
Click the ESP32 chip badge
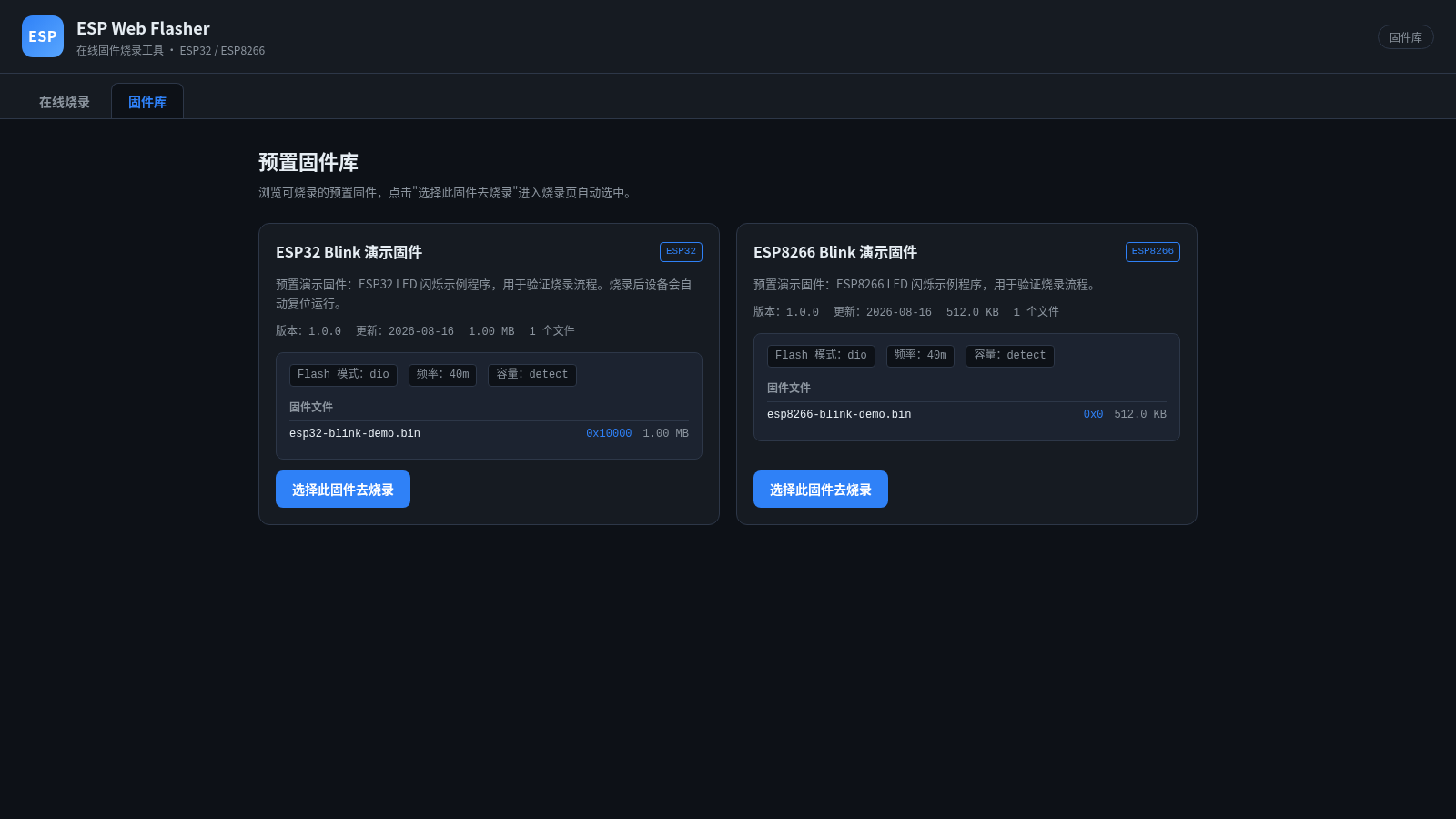[x=681, y=252]
